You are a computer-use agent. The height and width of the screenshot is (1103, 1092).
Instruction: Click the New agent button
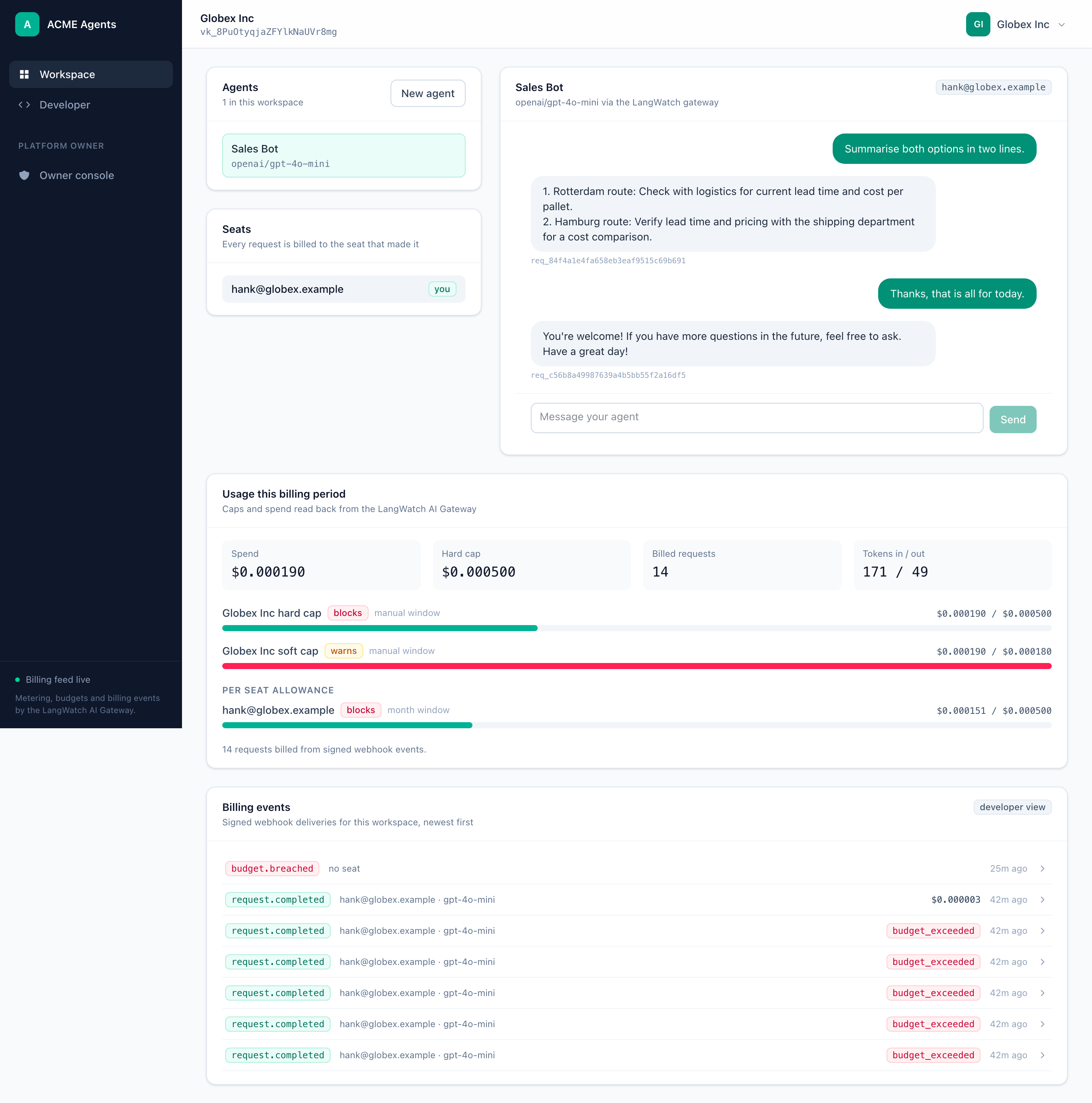pyautogui.click(x=428, y=93)
